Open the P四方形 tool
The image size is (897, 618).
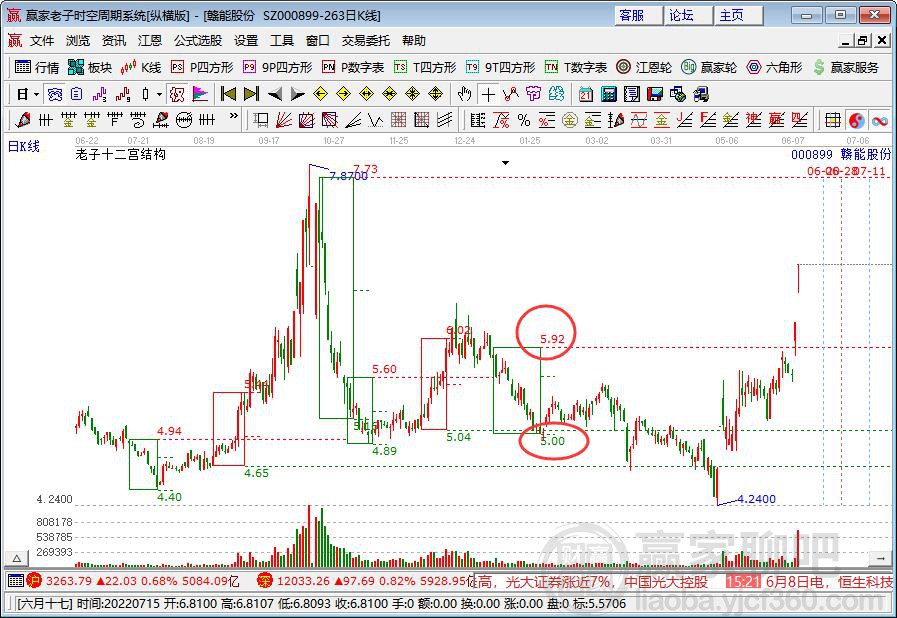pos(202,68)
